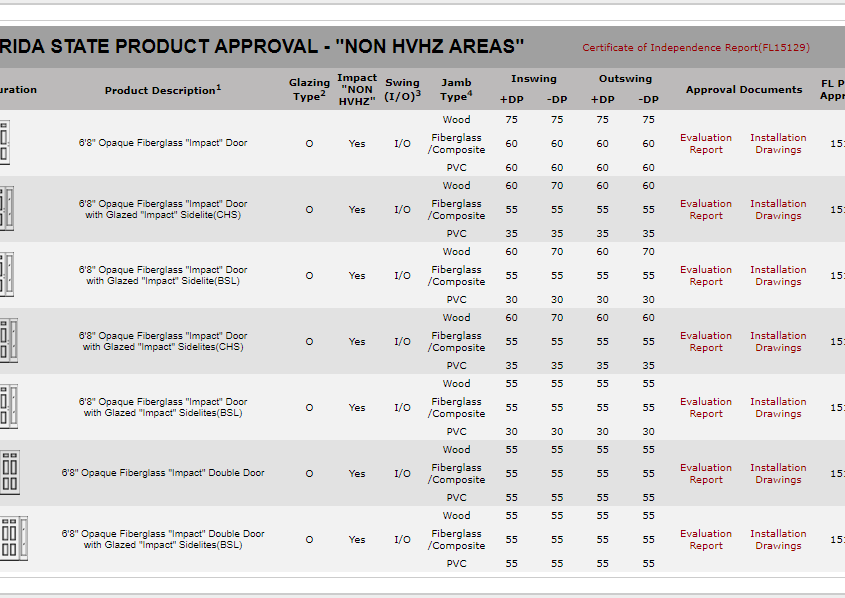Screen dimensions: 845x598
Task: Click 'Wood' jamb type in the first door row
Action: click(456, 120)
